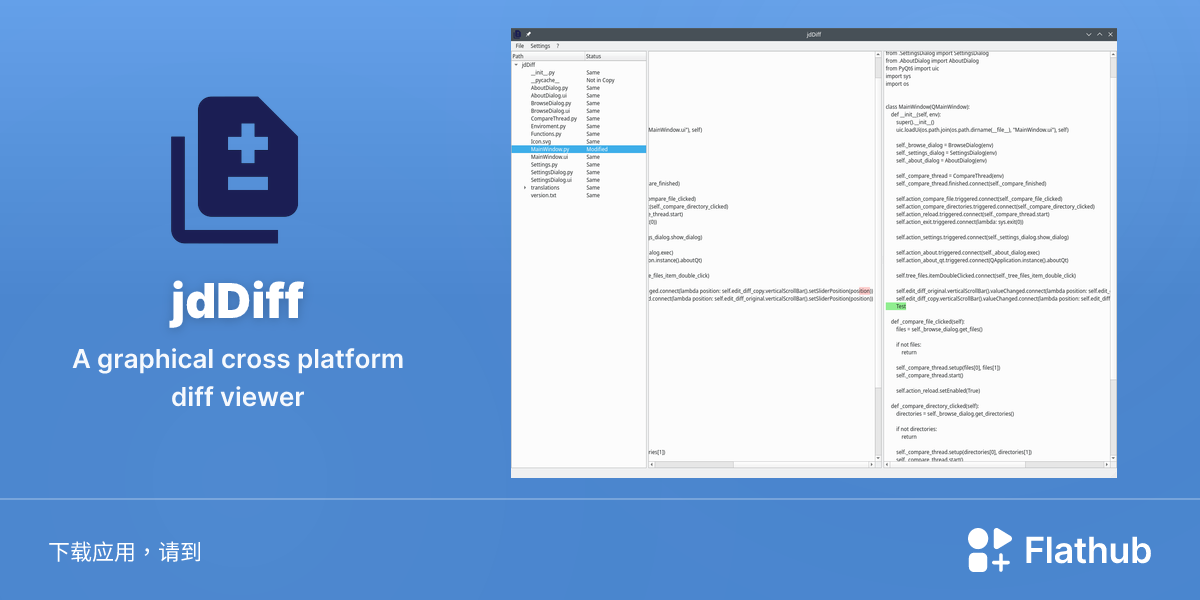Open the Settings menu

tap(540, 46)
